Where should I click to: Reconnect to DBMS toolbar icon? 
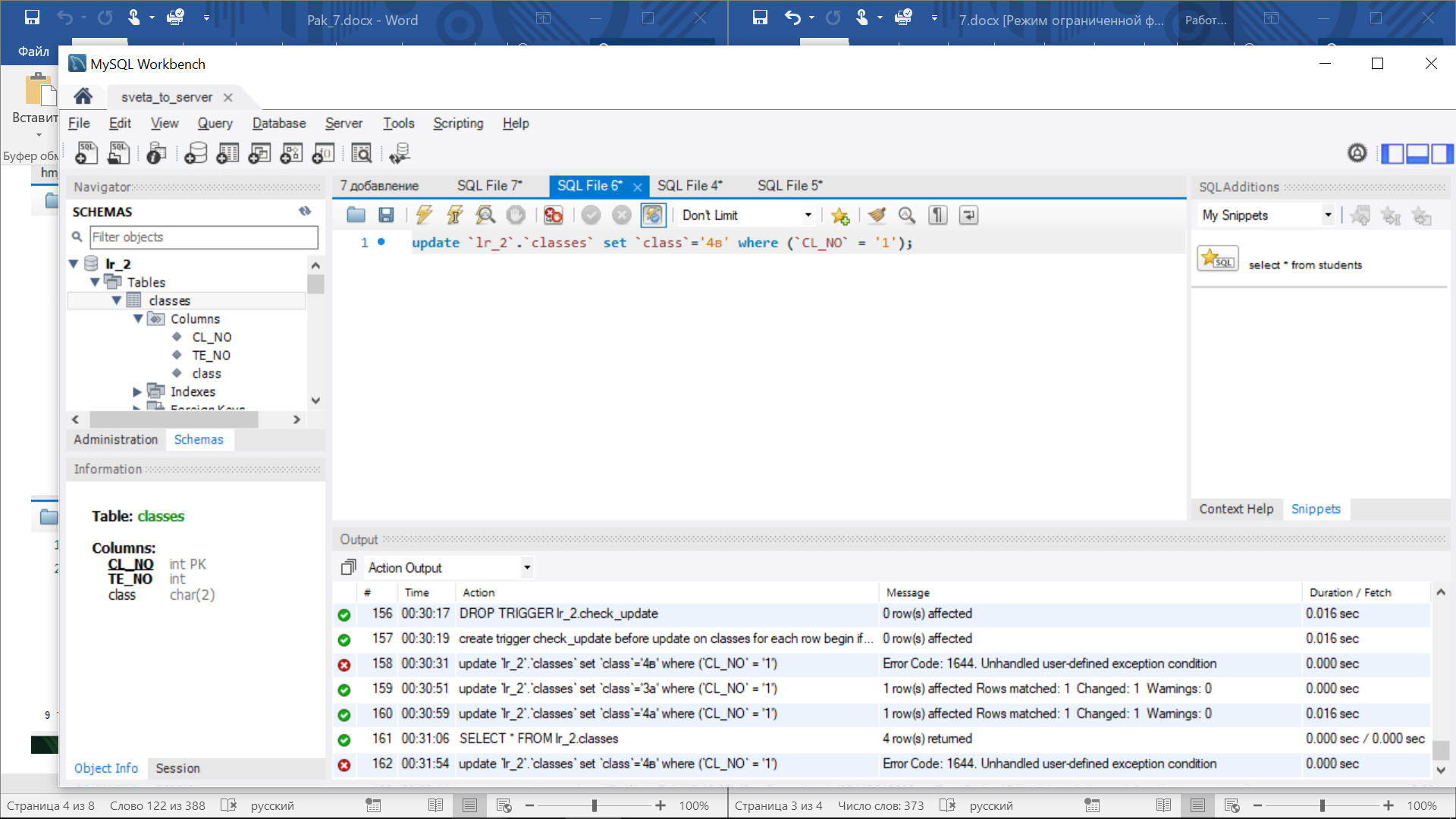click(400, 153)
